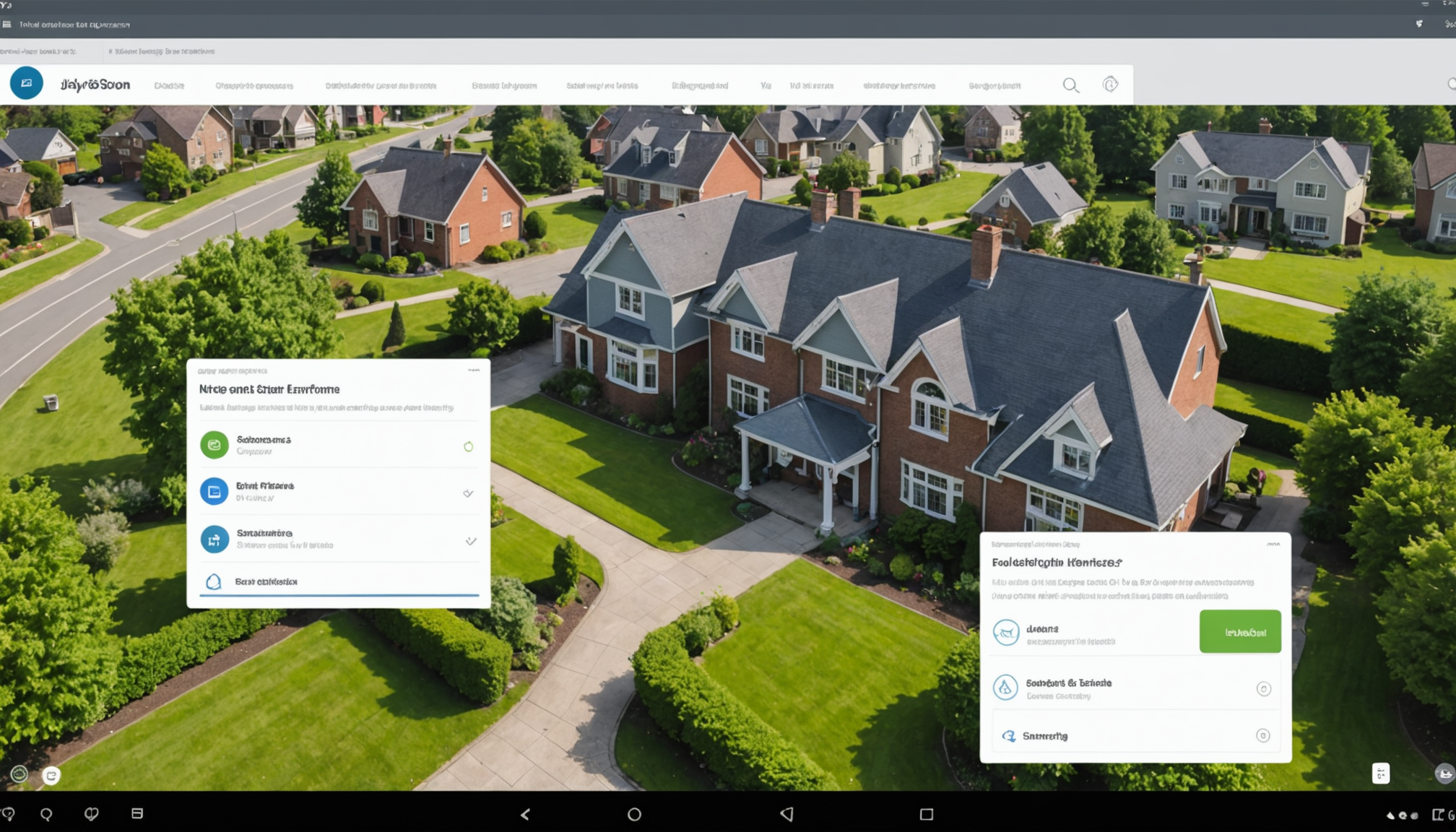Screen dimensions: 1456x832
Task: Click the first row label in left panel
Action: click(264, 439)
